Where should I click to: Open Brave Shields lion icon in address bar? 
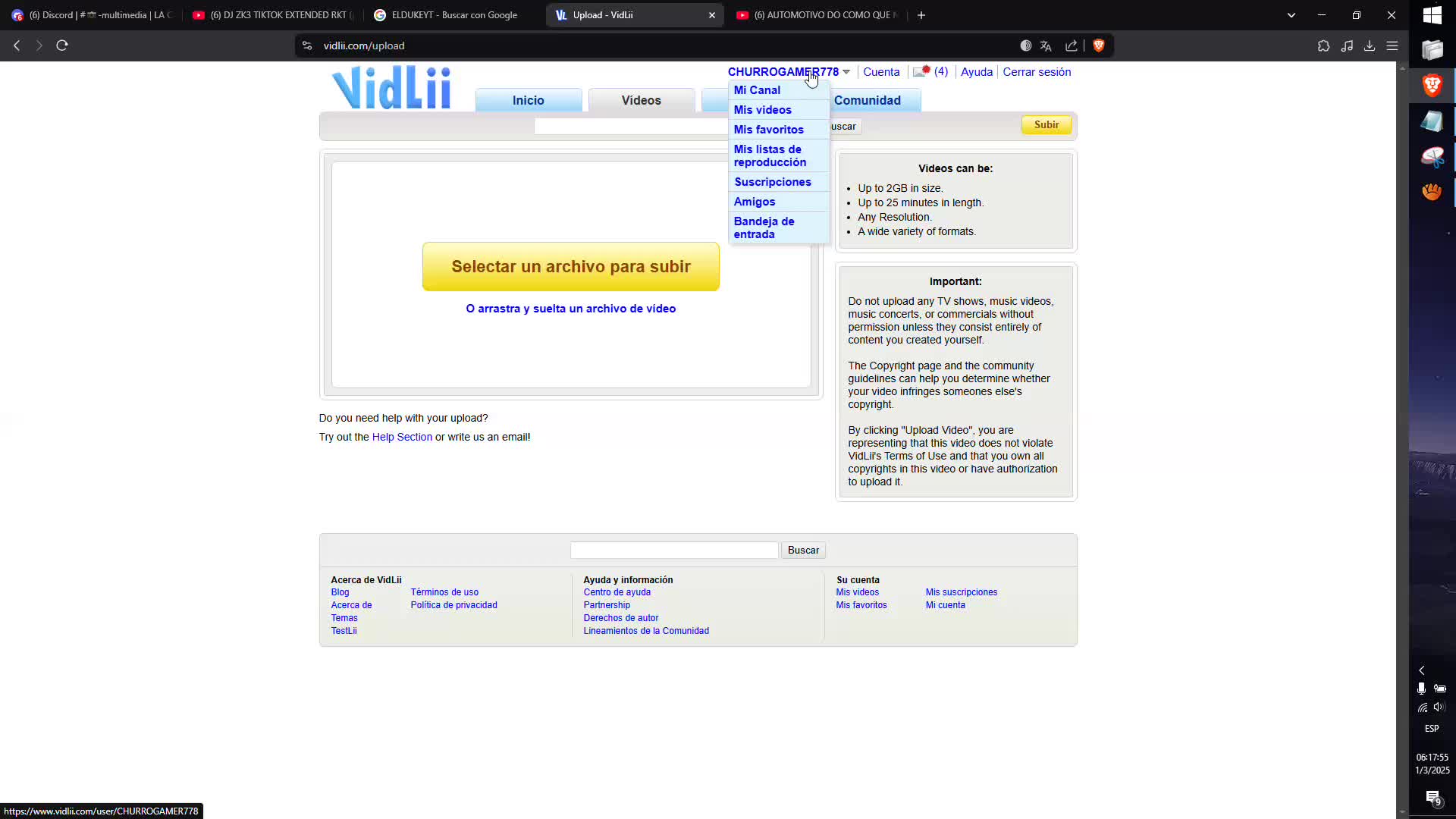pyautogui.click(x=1098, y=45)
